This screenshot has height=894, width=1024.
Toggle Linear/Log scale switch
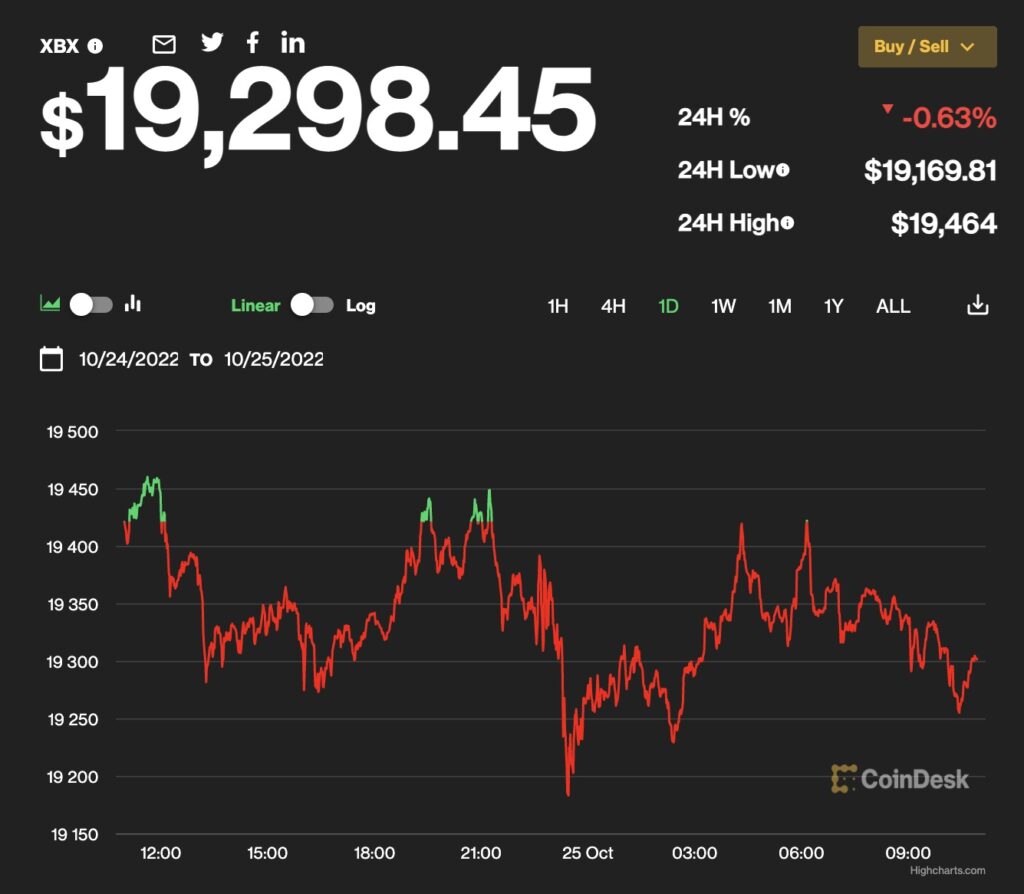click(x=312, y=305)
